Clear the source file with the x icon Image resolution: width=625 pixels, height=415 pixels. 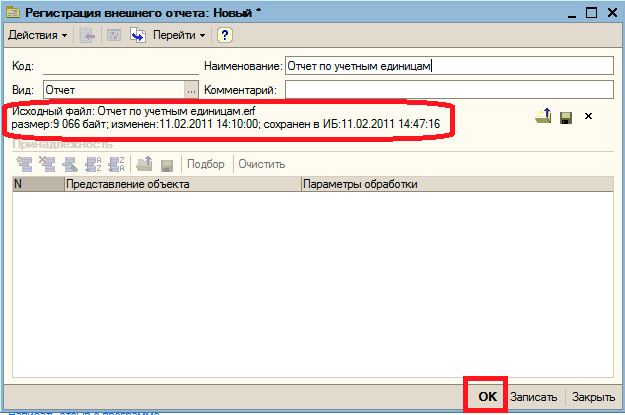pos(589,117)
